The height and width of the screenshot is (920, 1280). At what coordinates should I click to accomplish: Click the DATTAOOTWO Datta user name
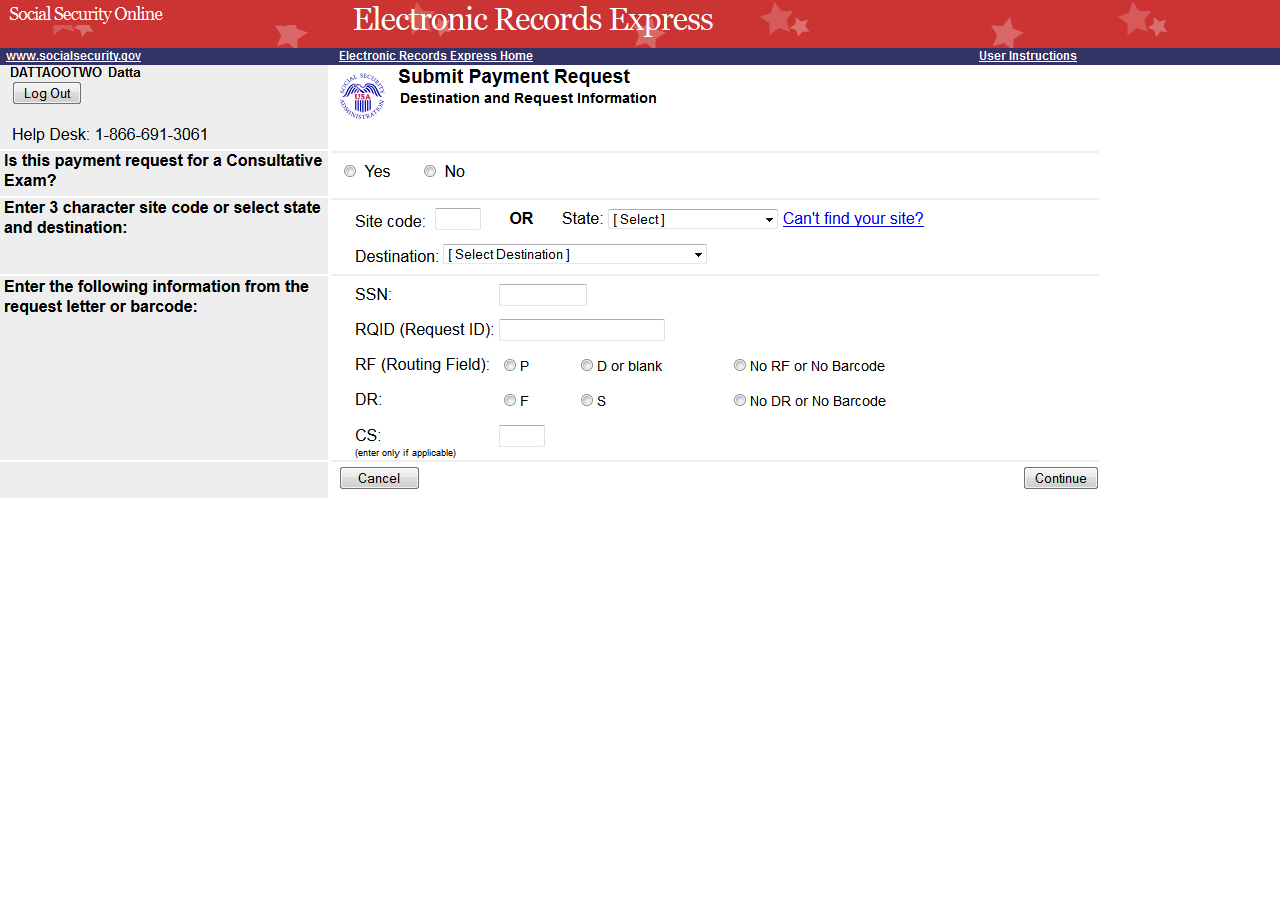tap(75, 72)
